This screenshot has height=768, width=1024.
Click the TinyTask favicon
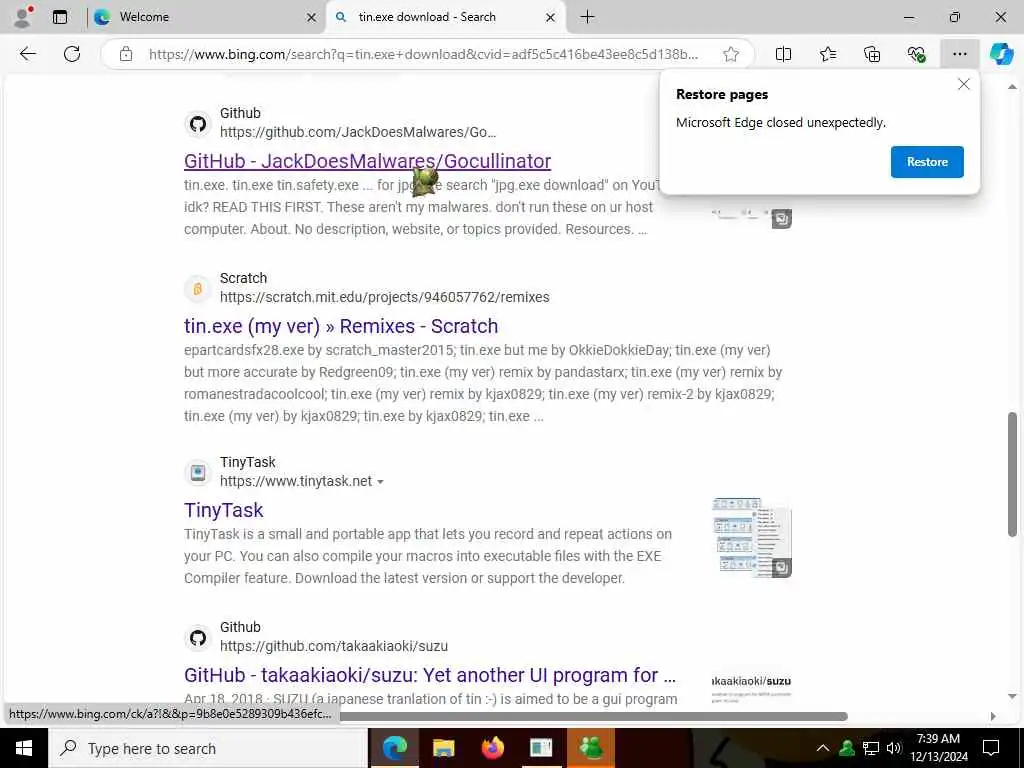click(198, 472)
